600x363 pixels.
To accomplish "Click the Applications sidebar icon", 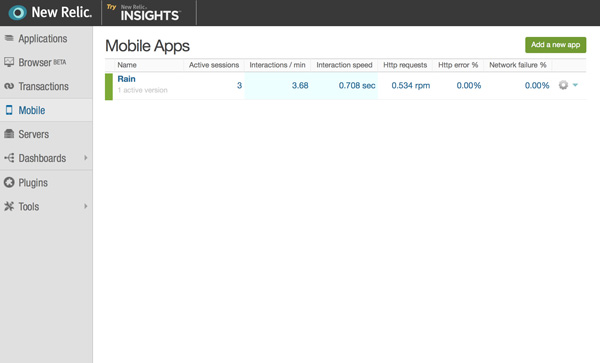I will pyautogui.click(x=9, y=38).
